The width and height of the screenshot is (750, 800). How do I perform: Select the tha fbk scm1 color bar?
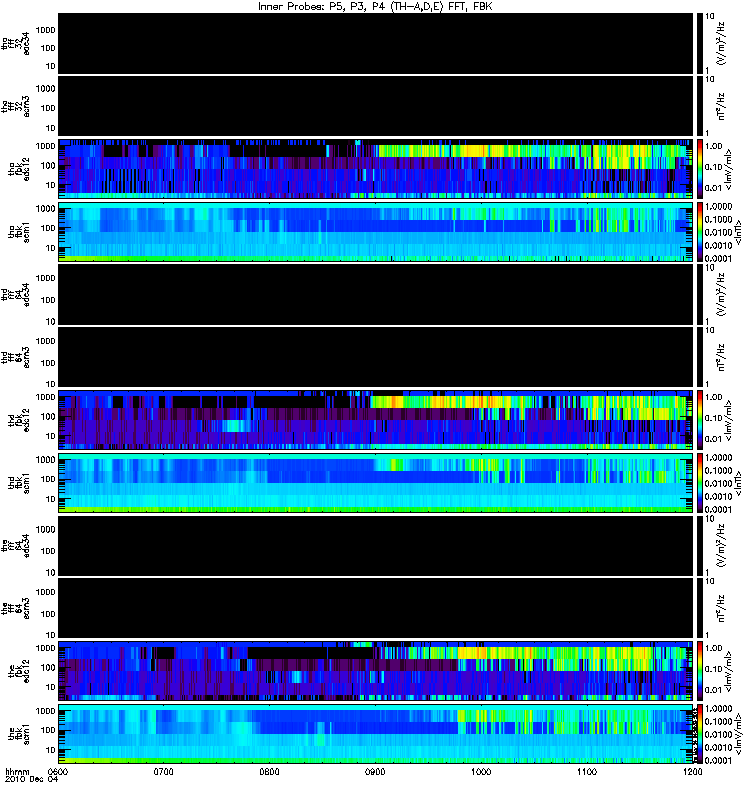click(x=700, y=232)
